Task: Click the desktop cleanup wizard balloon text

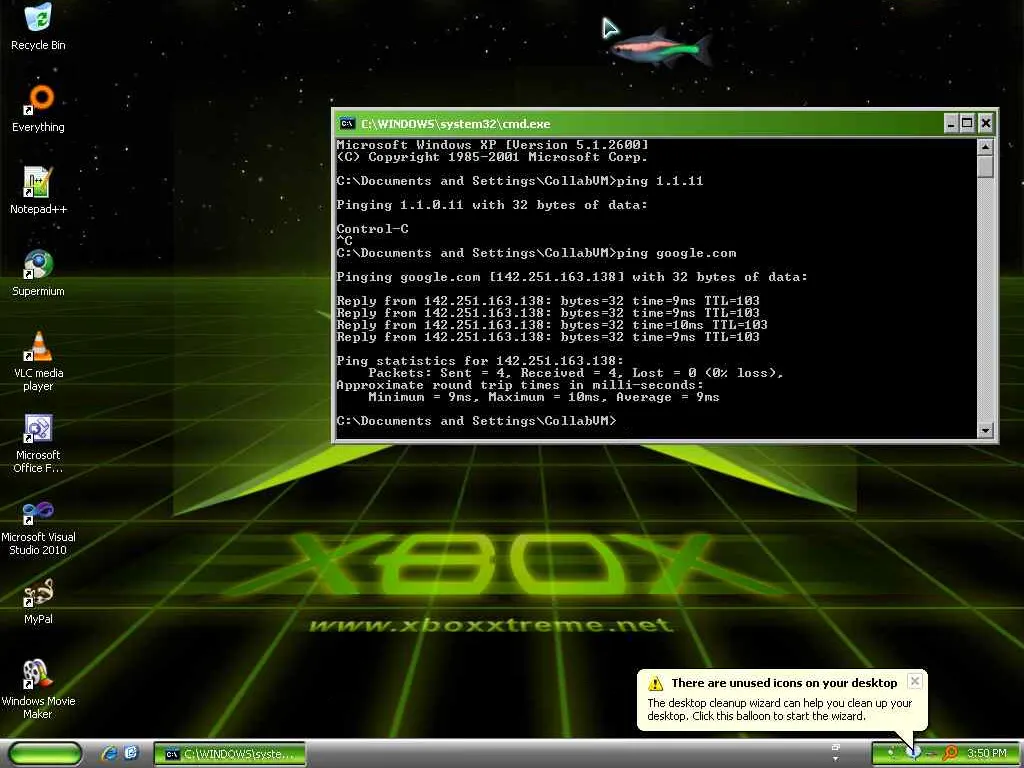Action: pyautogui.click(x=779, y=709)
